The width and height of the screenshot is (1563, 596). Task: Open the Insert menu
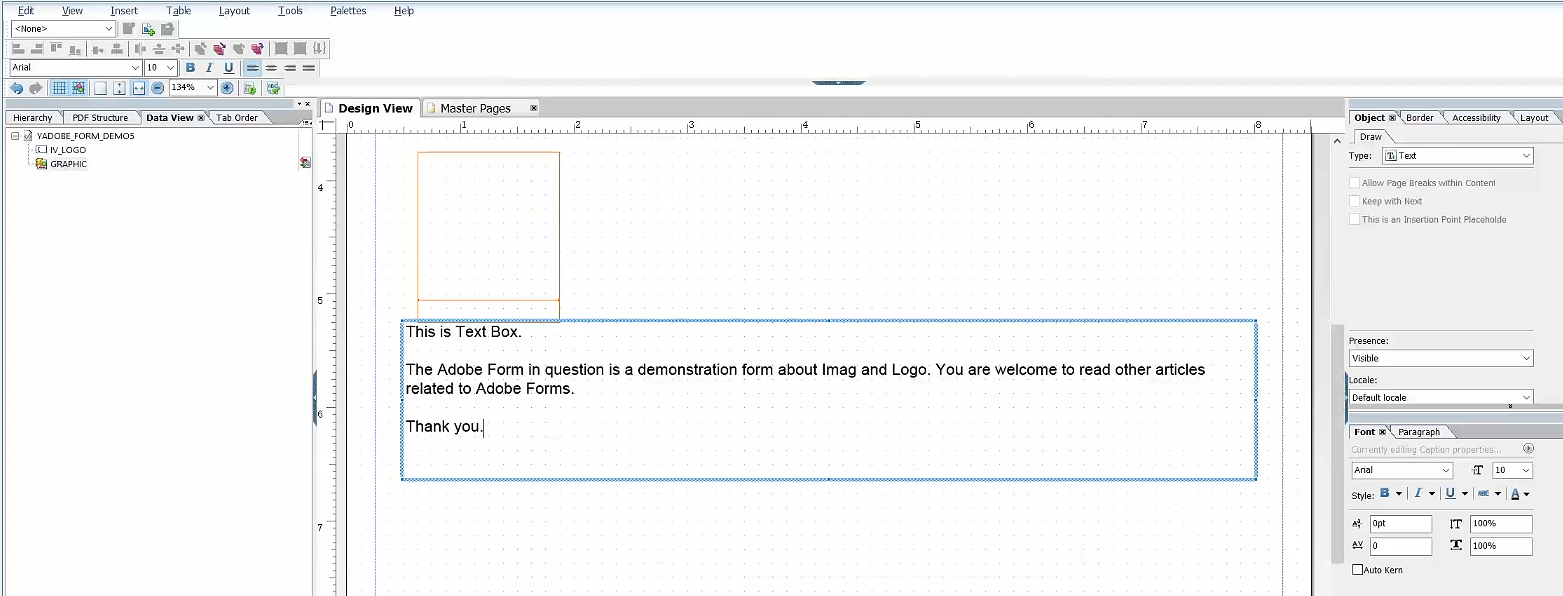124,11
